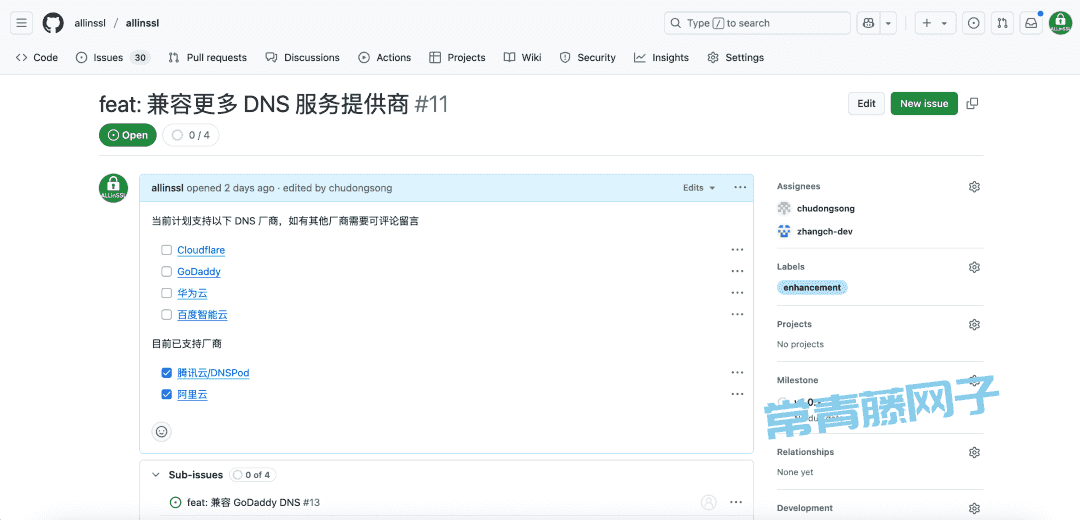Edit Development with the gear icon

coord(974,508)
